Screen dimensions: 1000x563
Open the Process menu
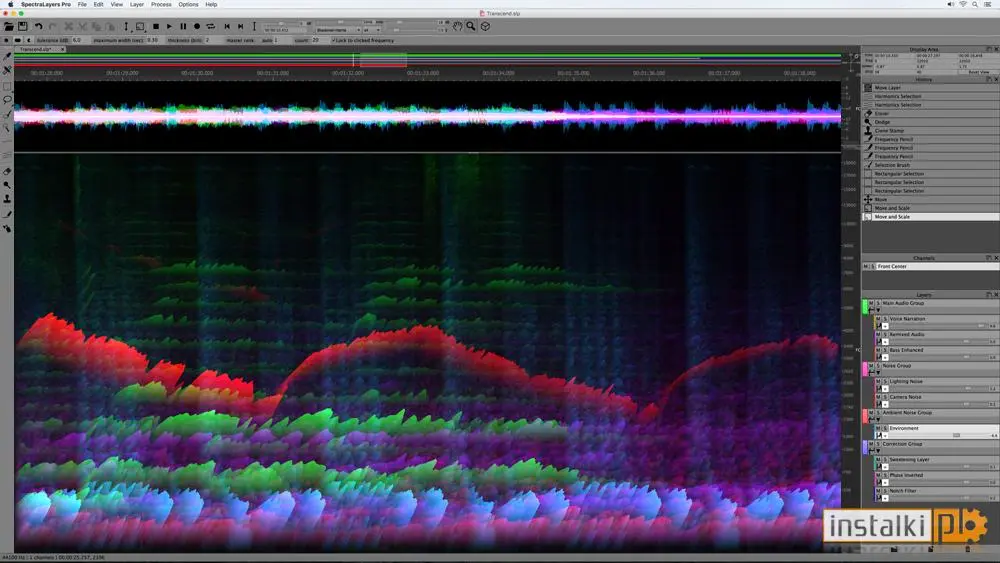161,4
